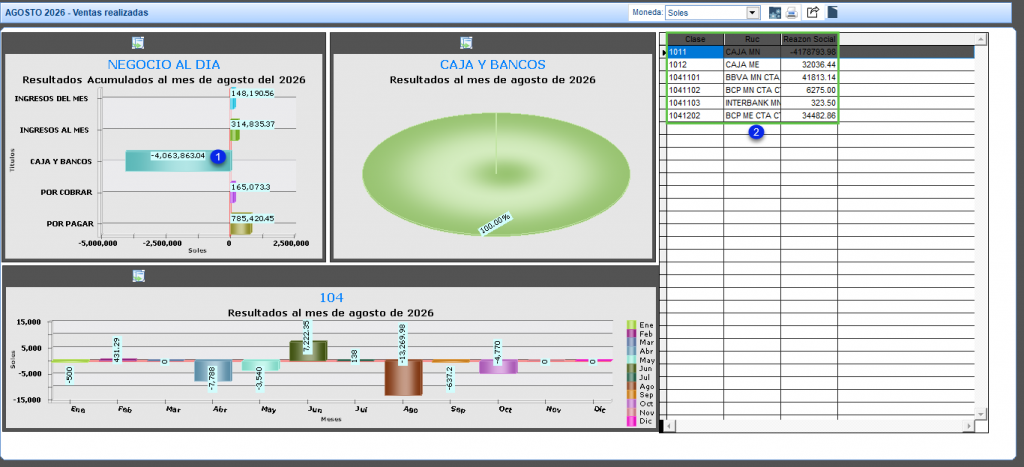Screen dimensions: 1024x467
Task: Click the NEGOCIO AL DIA chart title
Action: (x=164, y=65)
